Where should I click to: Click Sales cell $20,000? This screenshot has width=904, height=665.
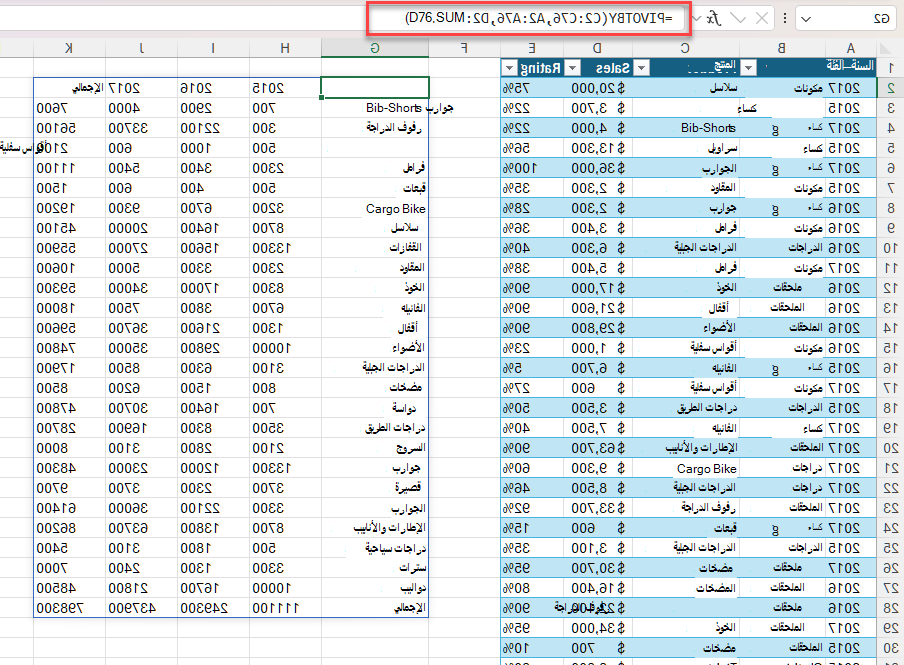coord(598,88)
